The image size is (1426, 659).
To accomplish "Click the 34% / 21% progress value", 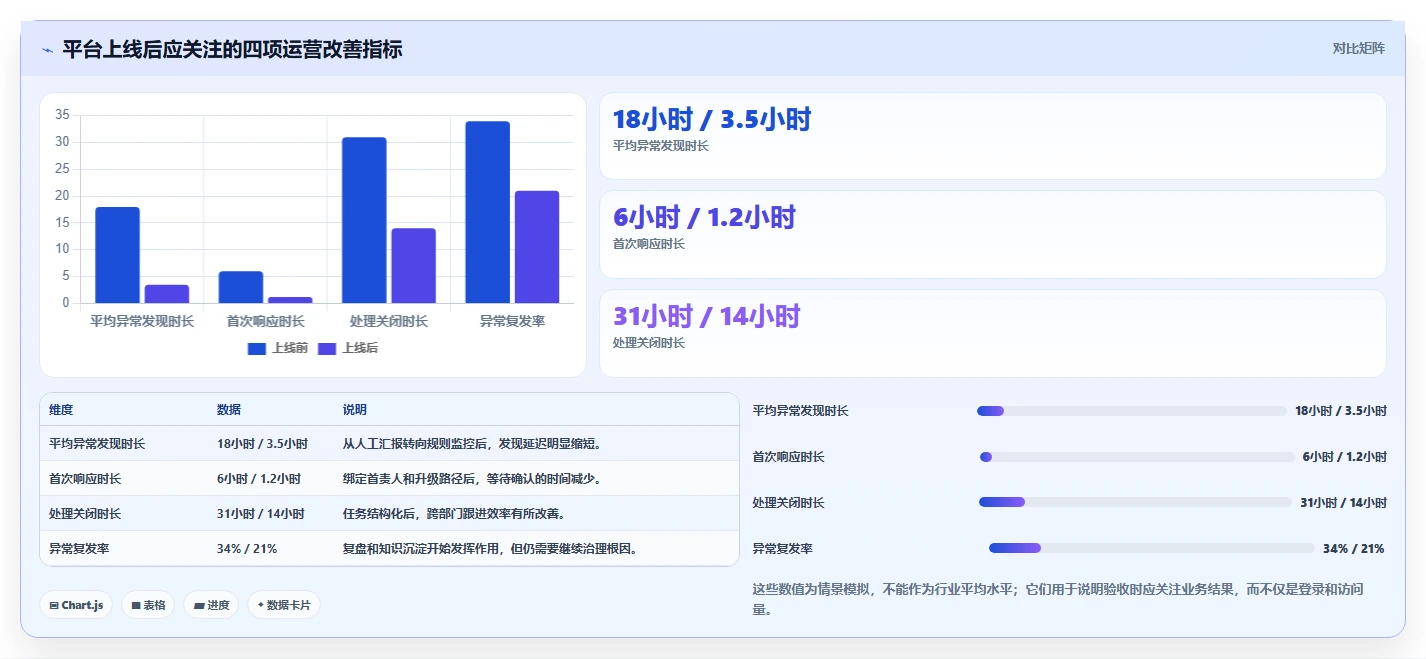I will point(1354,549).
